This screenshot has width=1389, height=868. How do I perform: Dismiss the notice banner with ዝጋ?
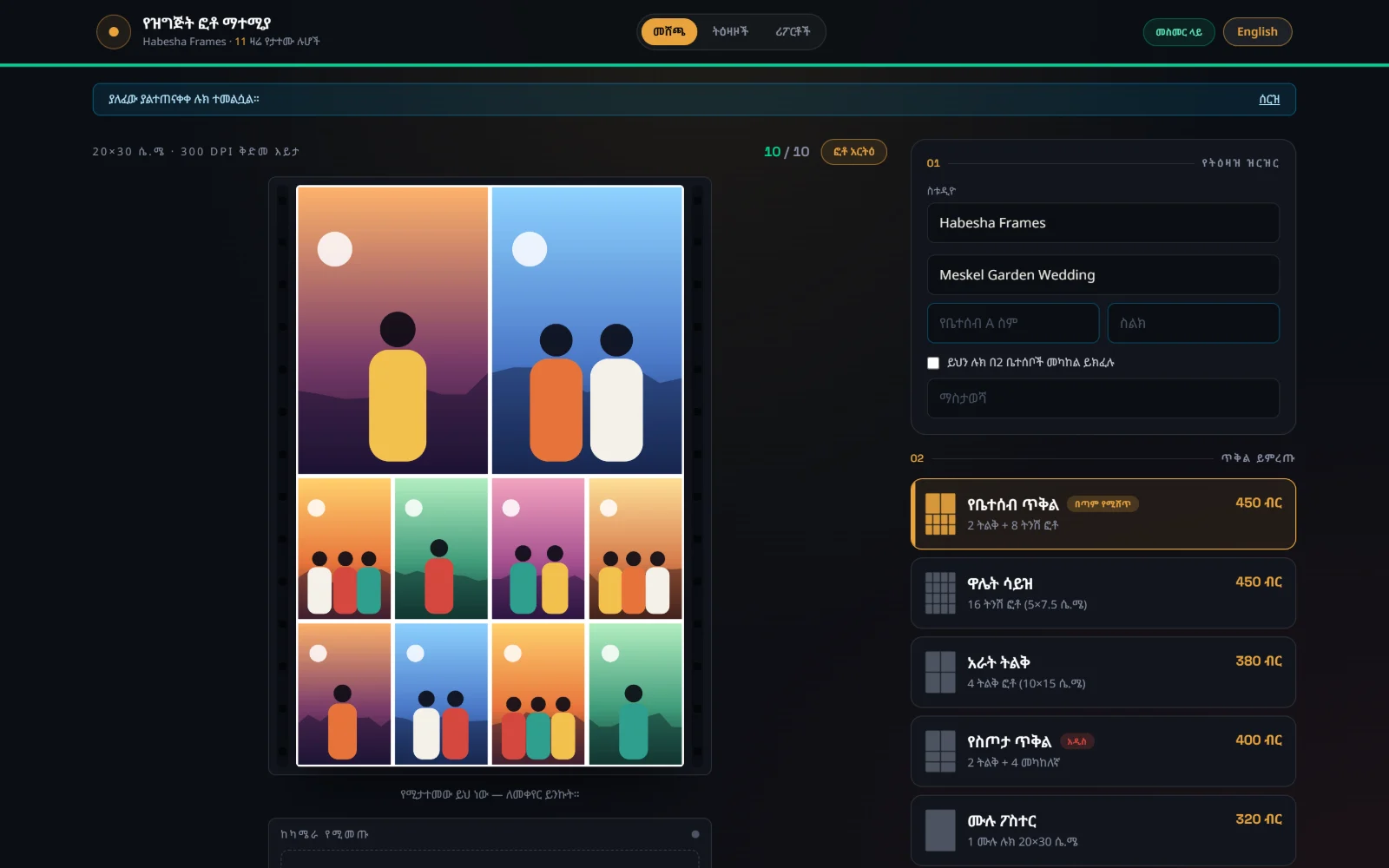(1269, 100)
